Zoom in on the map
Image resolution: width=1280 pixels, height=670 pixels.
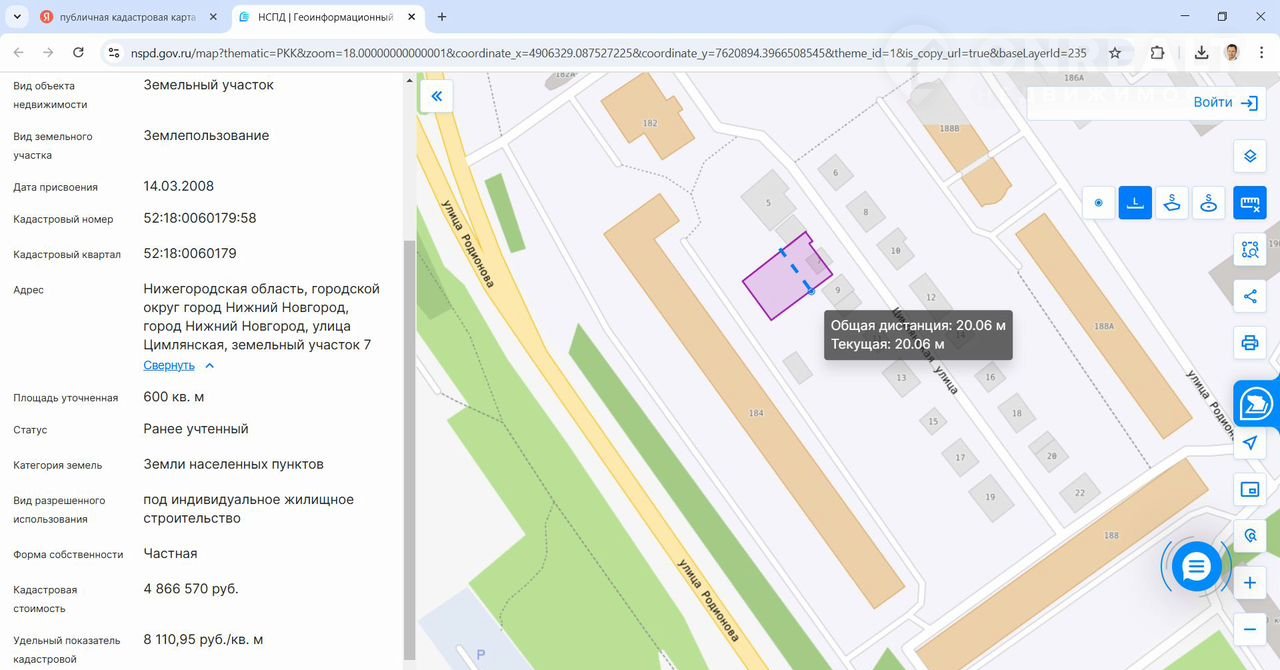tap(1249, 583)
